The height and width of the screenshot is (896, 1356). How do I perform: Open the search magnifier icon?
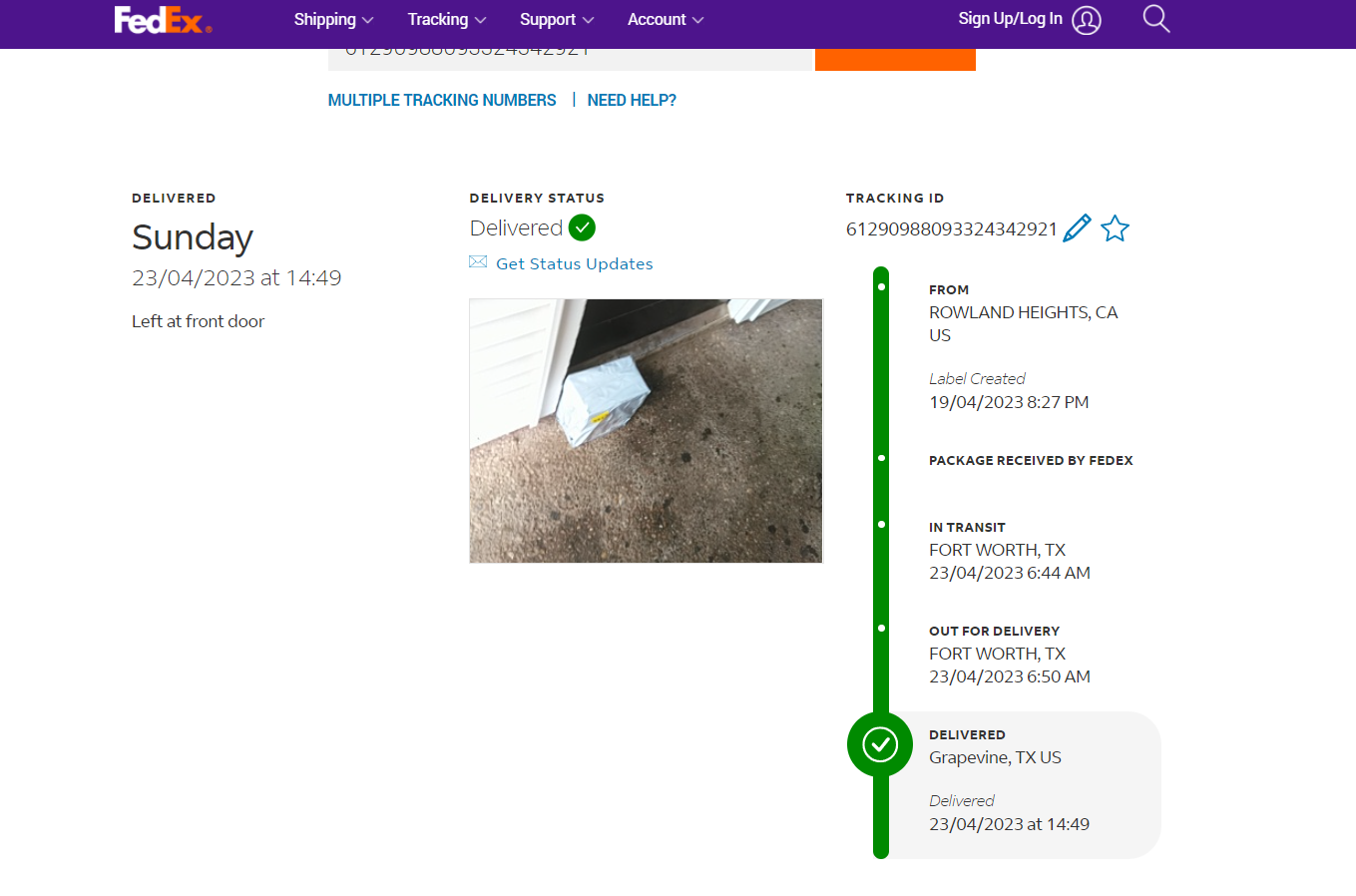[x=1155, y=19]
